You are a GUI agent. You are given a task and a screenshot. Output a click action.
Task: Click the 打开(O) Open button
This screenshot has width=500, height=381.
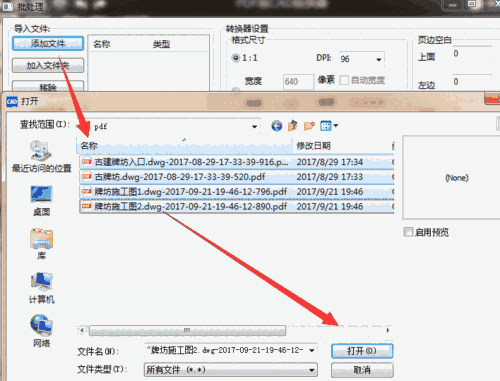(362, 351)
